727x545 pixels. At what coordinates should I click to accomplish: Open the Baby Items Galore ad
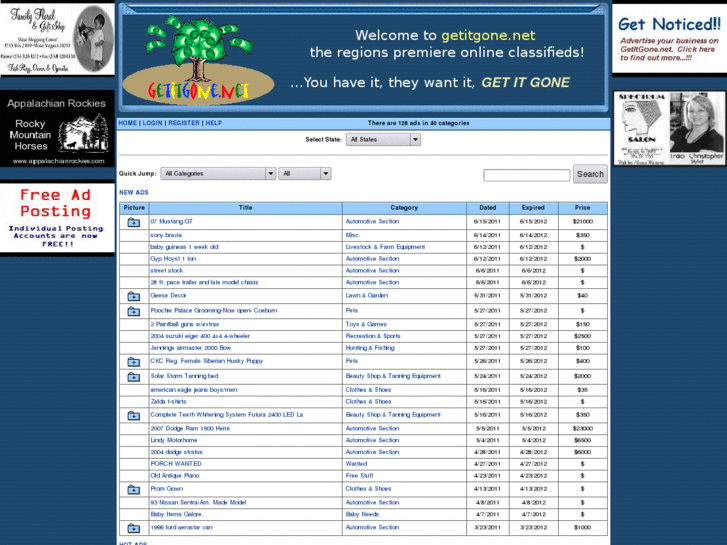coord(177,514)
